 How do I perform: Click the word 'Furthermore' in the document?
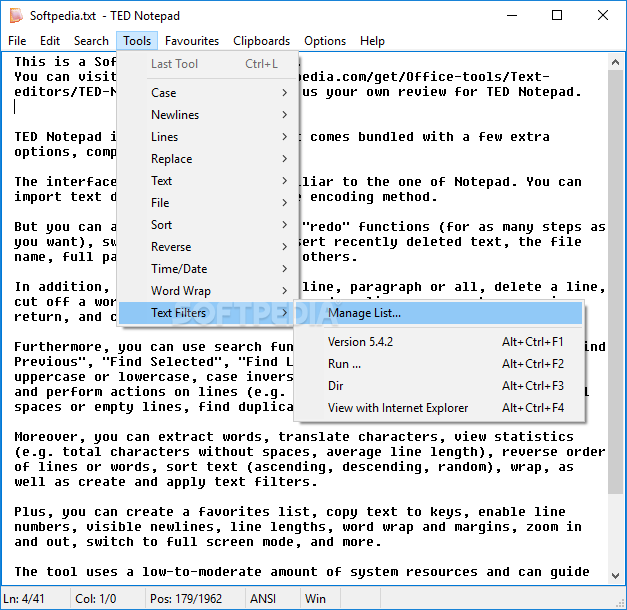58,346
